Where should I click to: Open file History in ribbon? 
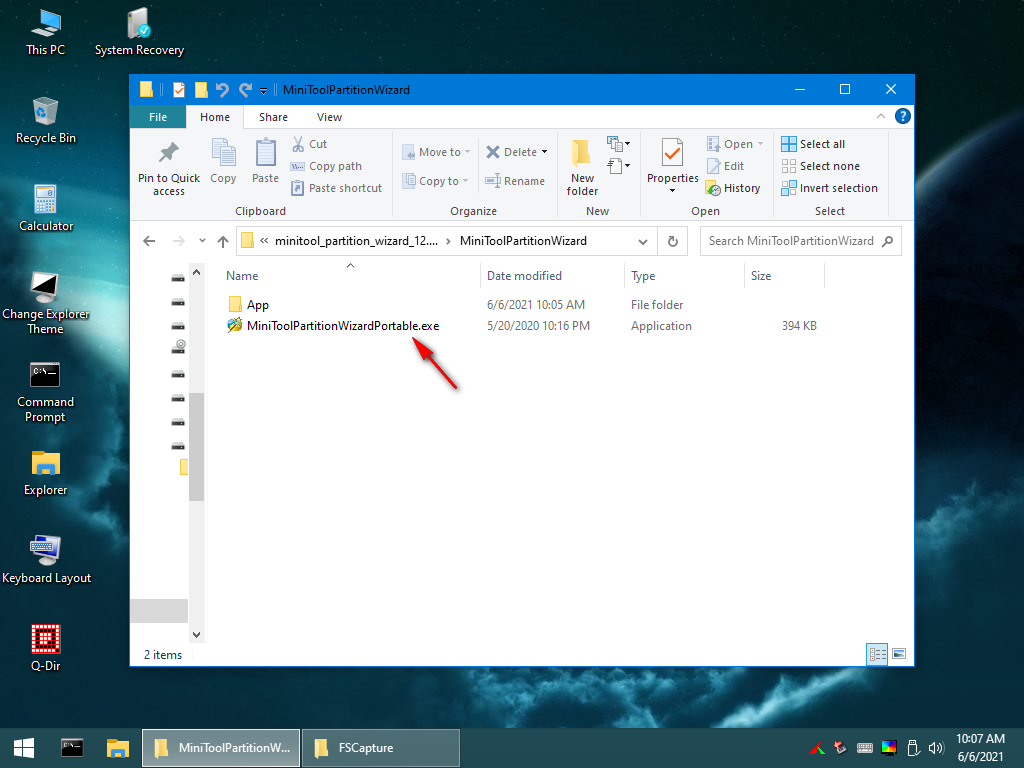[x=733, y=188]
